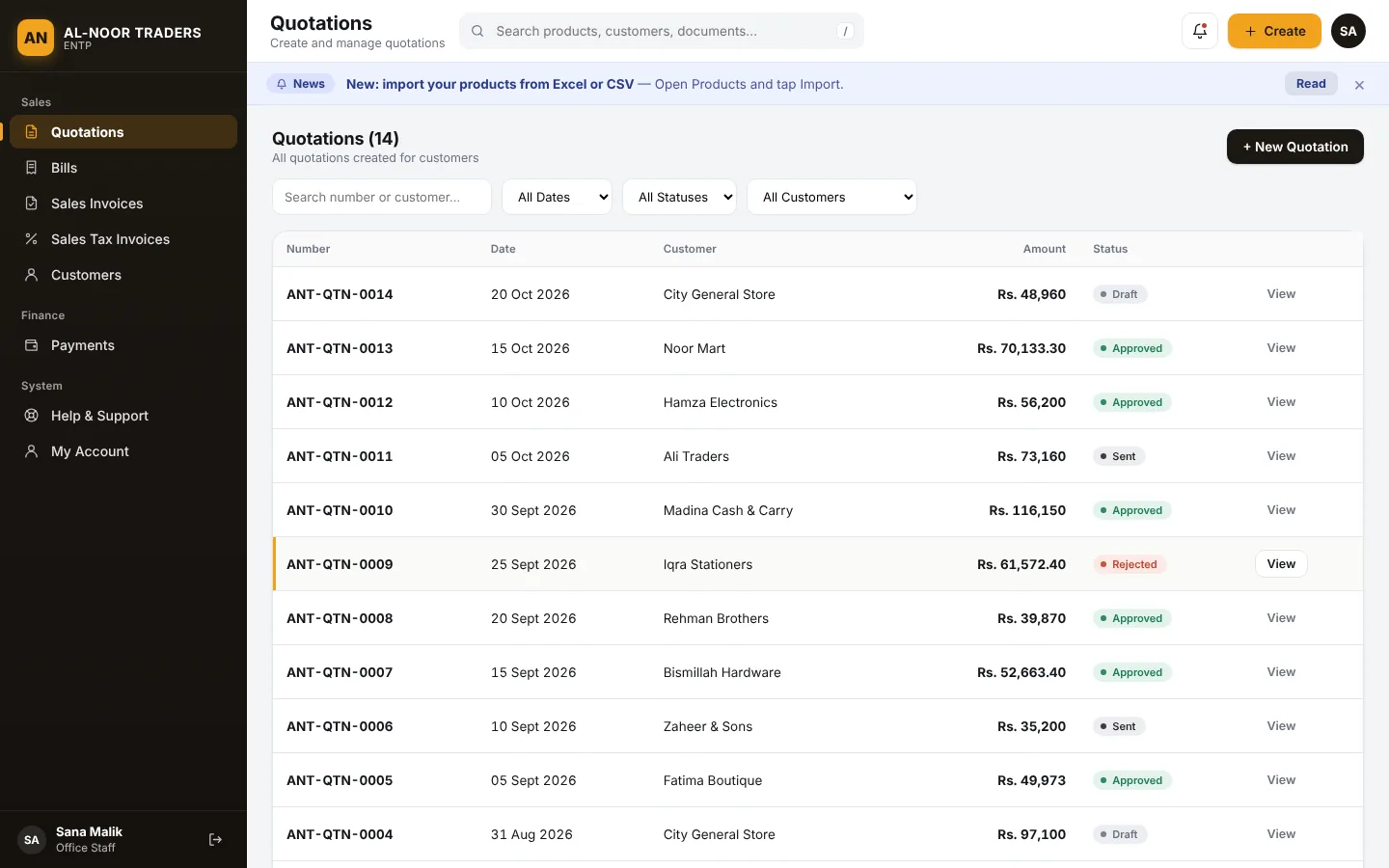Go to Sales Tax Invoices

point(123,239)
